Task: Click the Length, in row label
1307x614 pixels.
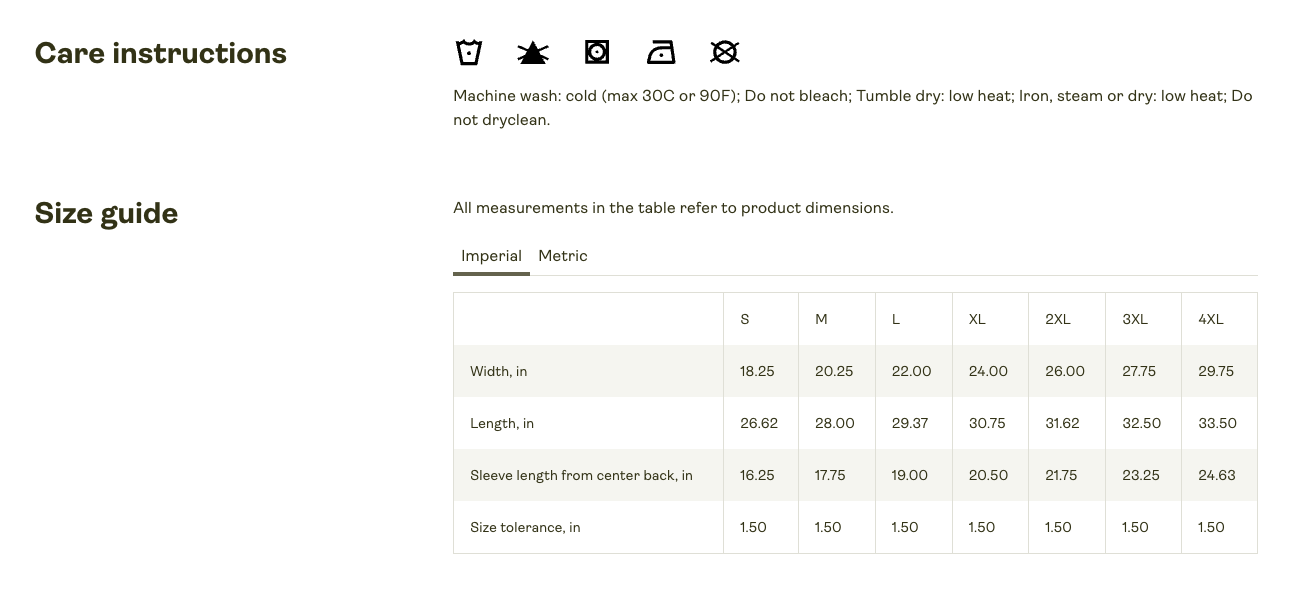Action: [502, 423]
